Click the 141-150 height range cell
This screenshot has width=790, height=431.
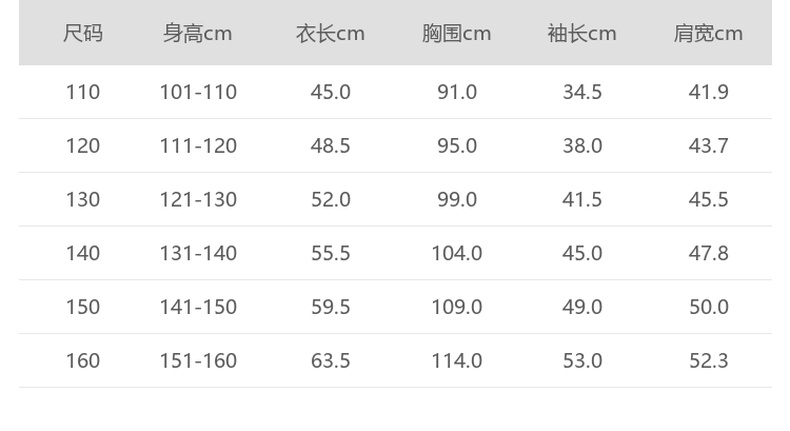tap(198, 307)
